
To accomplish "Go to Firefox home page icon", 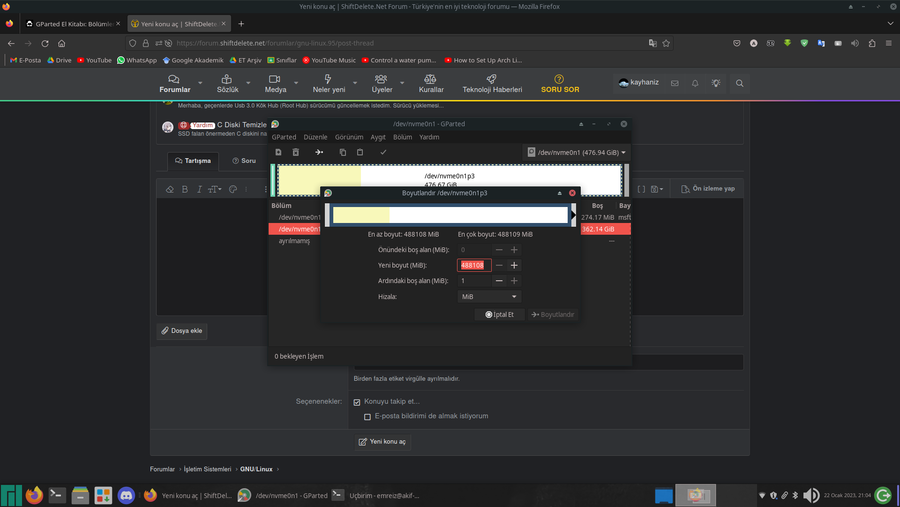I will [x=61, y=43].
